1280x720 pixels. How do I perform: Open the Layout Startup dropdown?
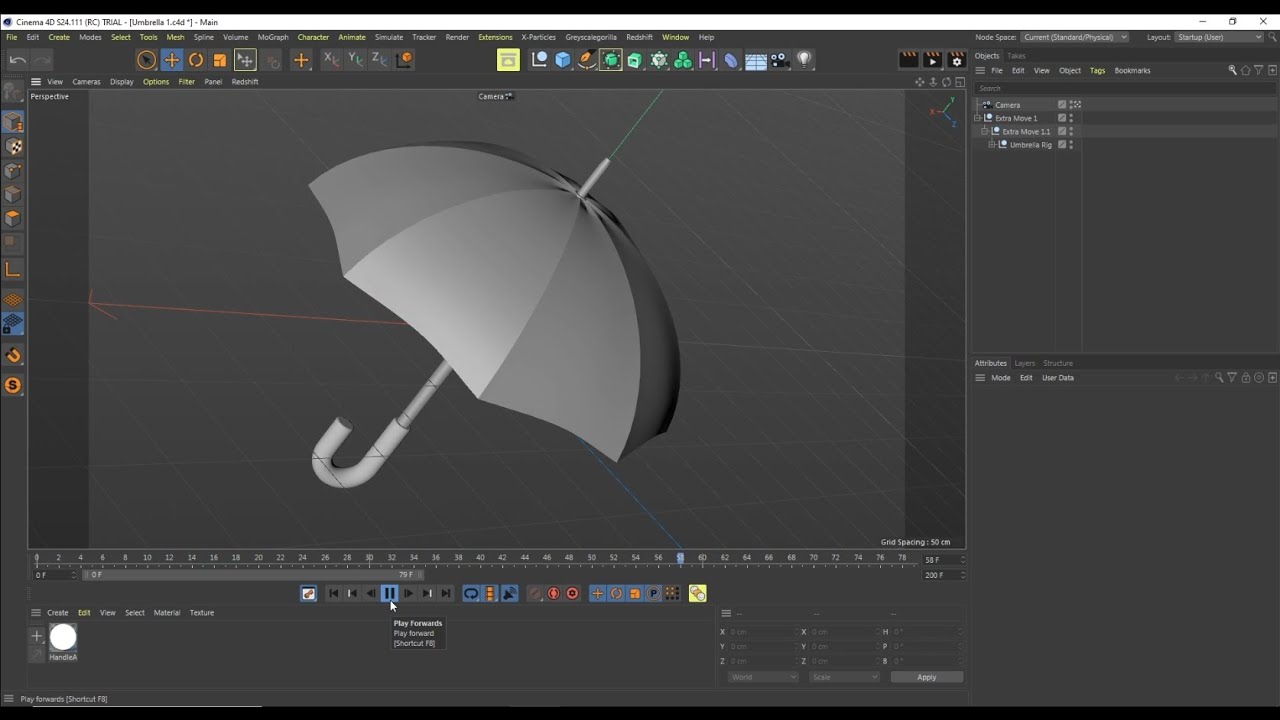[1219, 37]
